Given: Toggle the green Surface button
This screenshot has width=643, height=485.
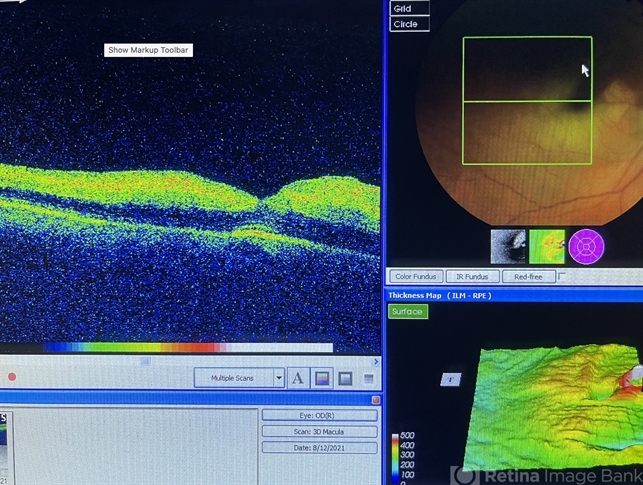Looking at the screenshot, I should pyautogui.click(x=407, y=312).
